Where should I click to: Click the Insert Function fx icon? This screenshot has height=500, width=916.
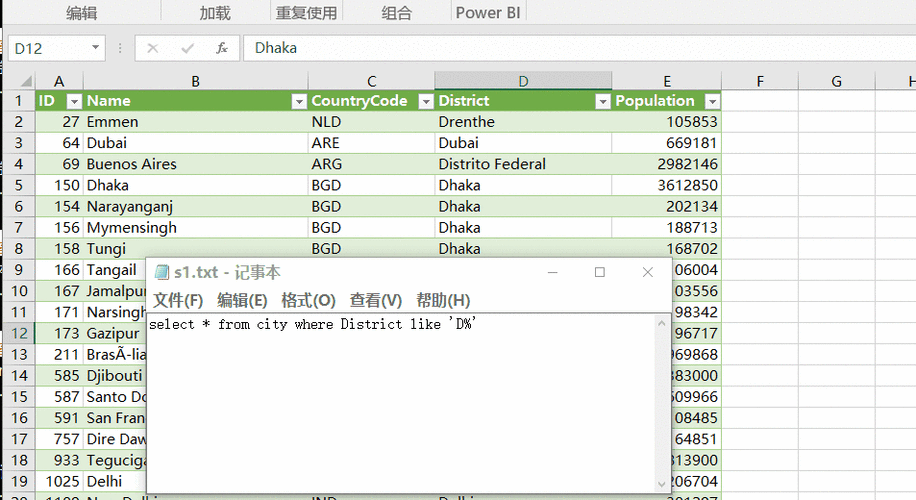[221, 48]
